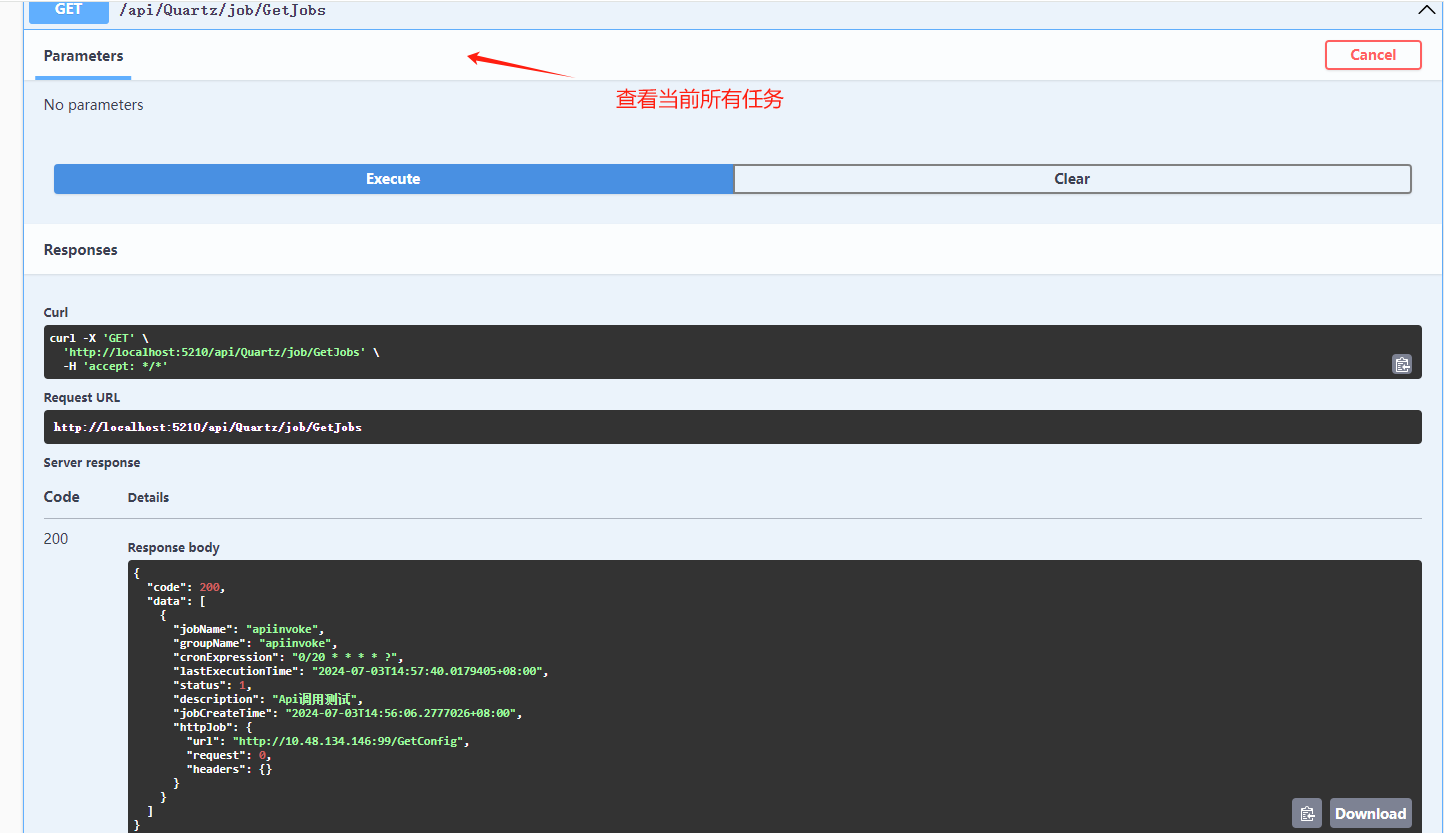Click the /api/Quartz/job/GetJobs endpoint path
This screenshot has width=1444, height=833.
(222, 10)
